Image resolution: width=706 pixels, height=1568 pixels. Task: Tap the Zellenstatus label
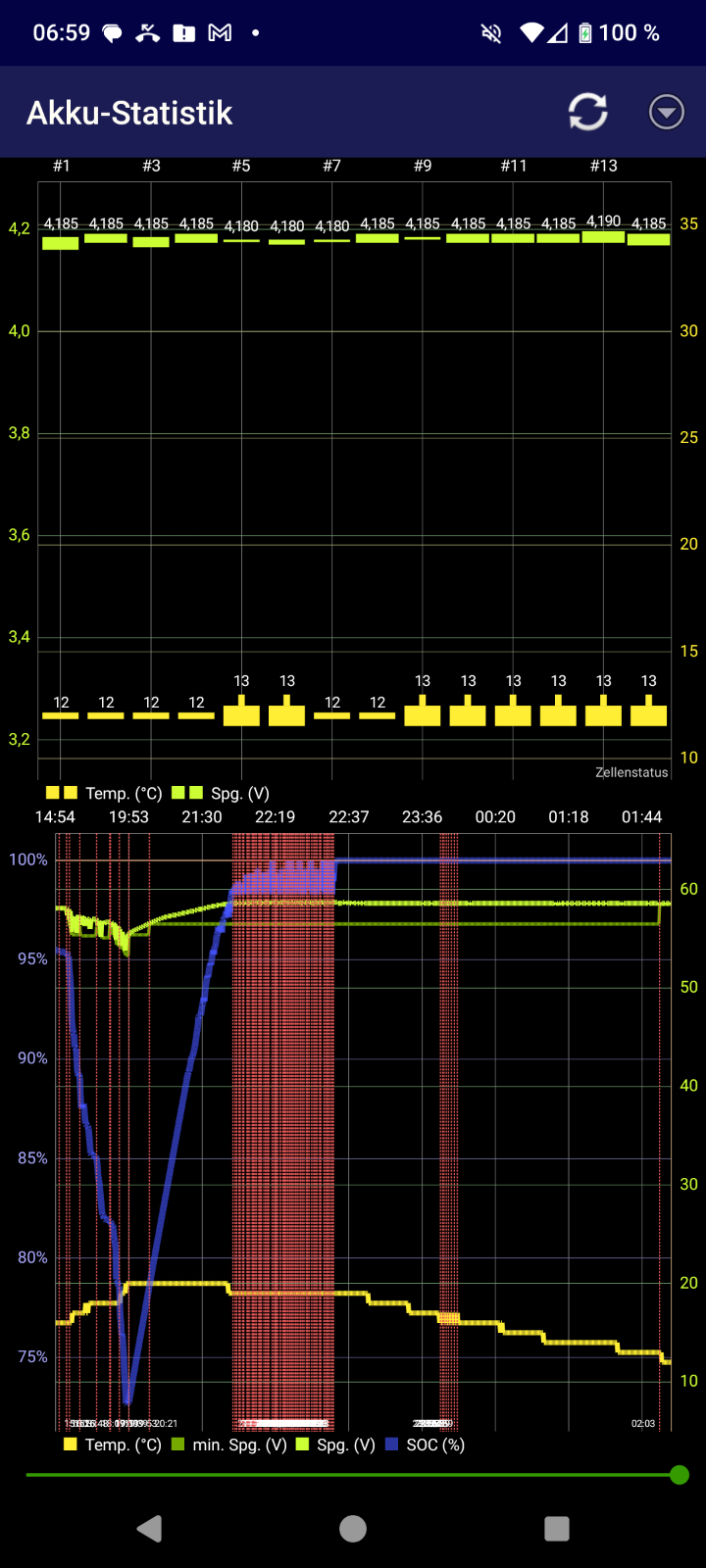pyautogui.click(x=631, y=772)
